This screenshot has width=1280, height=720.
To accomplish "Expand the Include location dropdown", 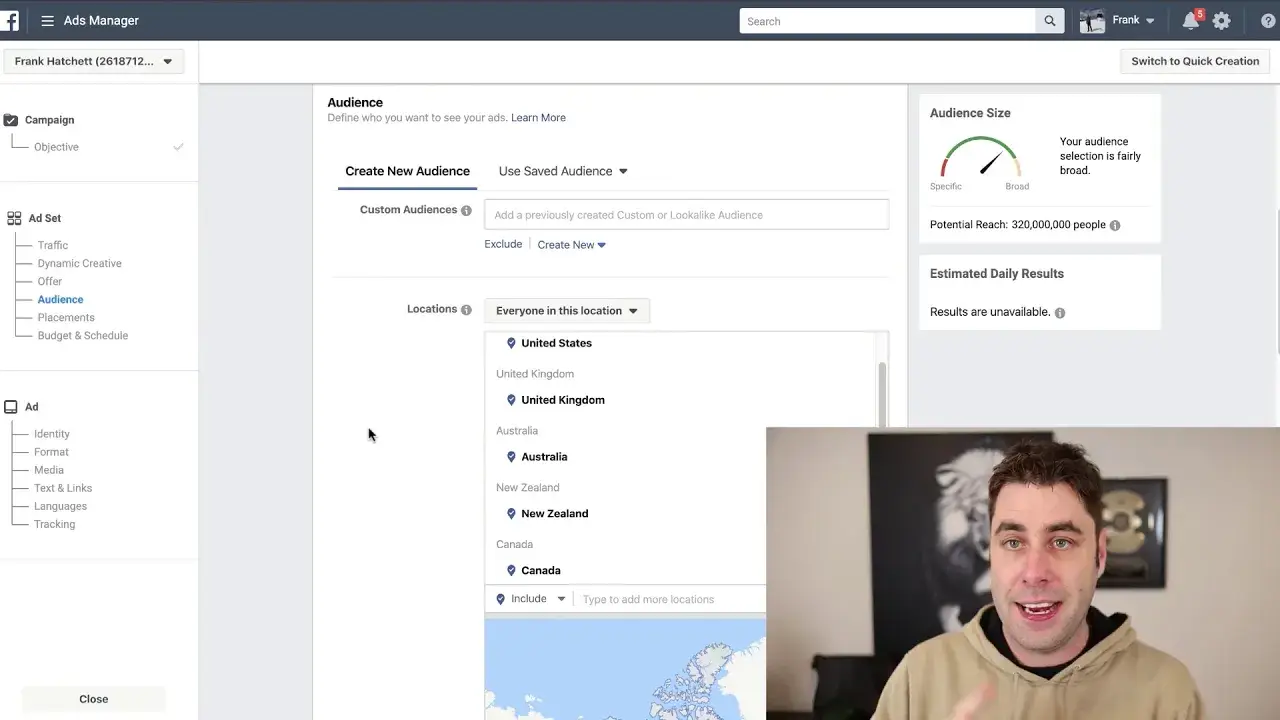I will click(x=531, y=599).
